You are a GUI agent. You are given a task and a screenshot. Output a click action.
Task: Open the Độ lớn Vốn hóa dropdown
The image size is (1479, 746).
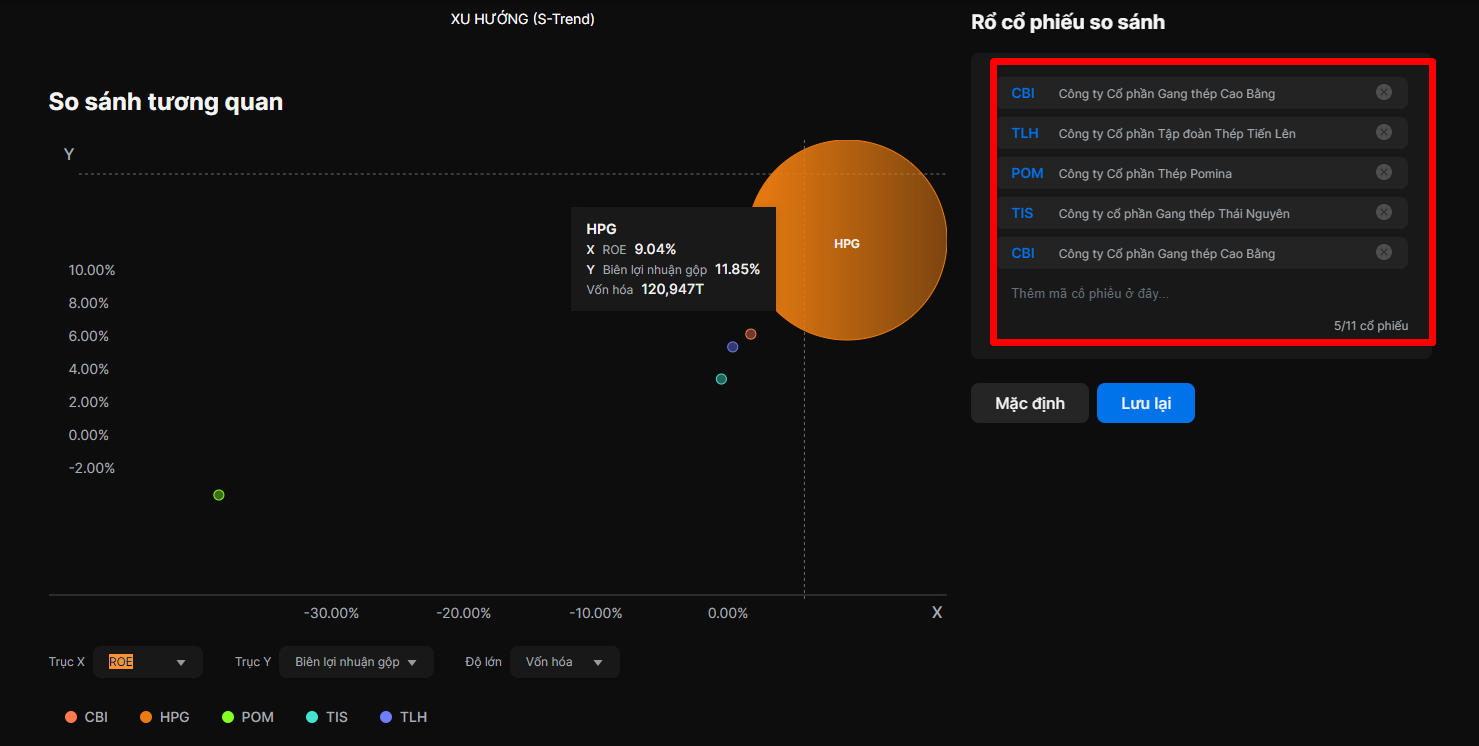point(565,662)
